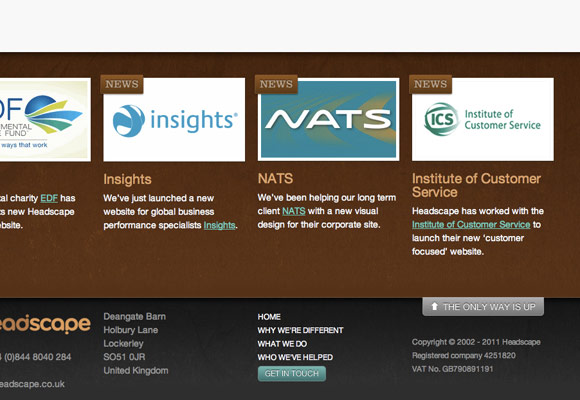The width and height of the screenshot is (580, 400).
Task: Click the NEWS tag above Insights
Action: pyautogui.click(x=122, y=84)
